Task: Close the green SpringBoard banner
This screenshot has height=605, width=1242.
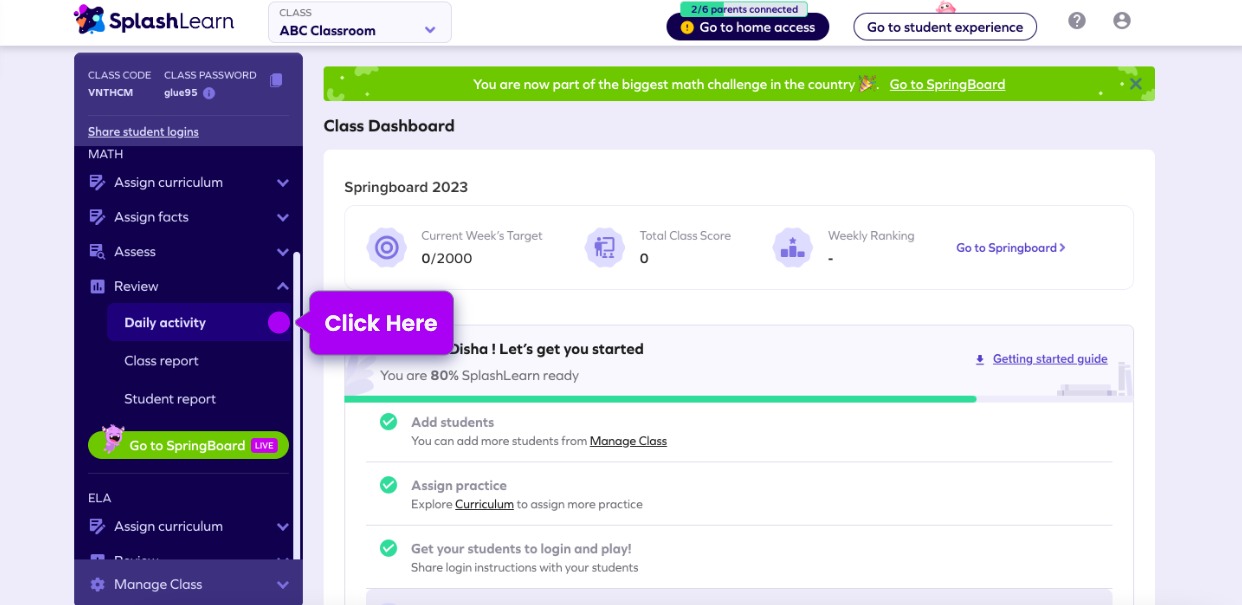Action: 1135,84
